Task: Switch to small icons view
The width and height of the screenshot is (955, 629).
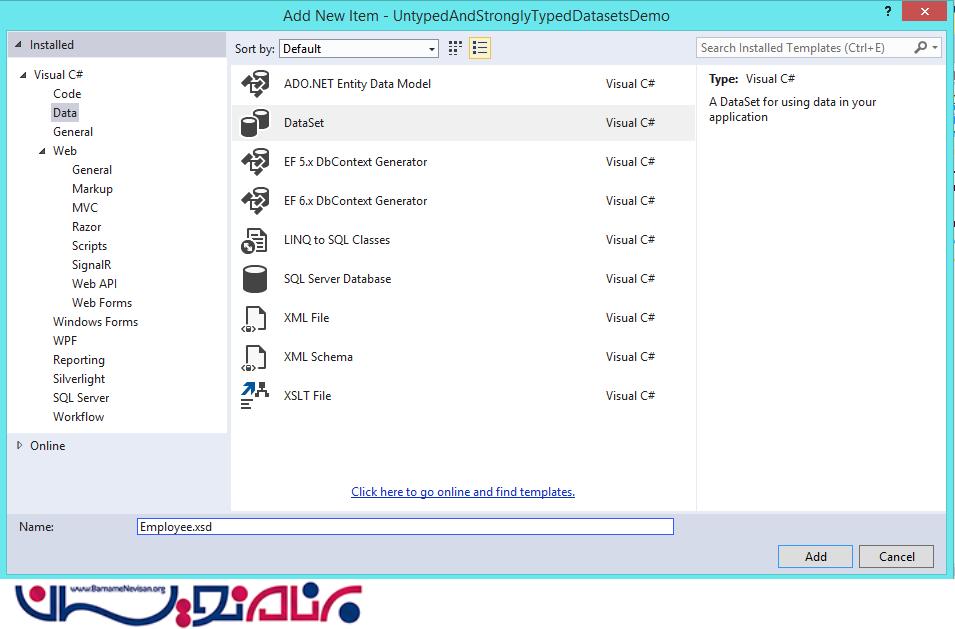Action: click(x=456, y=48)
